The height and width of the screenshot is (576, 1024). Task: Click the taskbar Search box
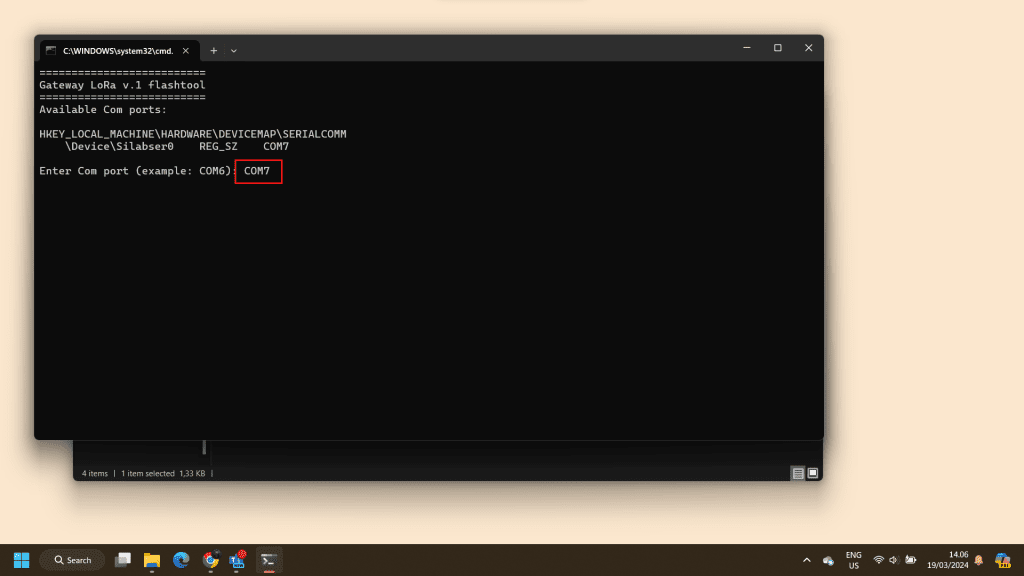(72, 560)
